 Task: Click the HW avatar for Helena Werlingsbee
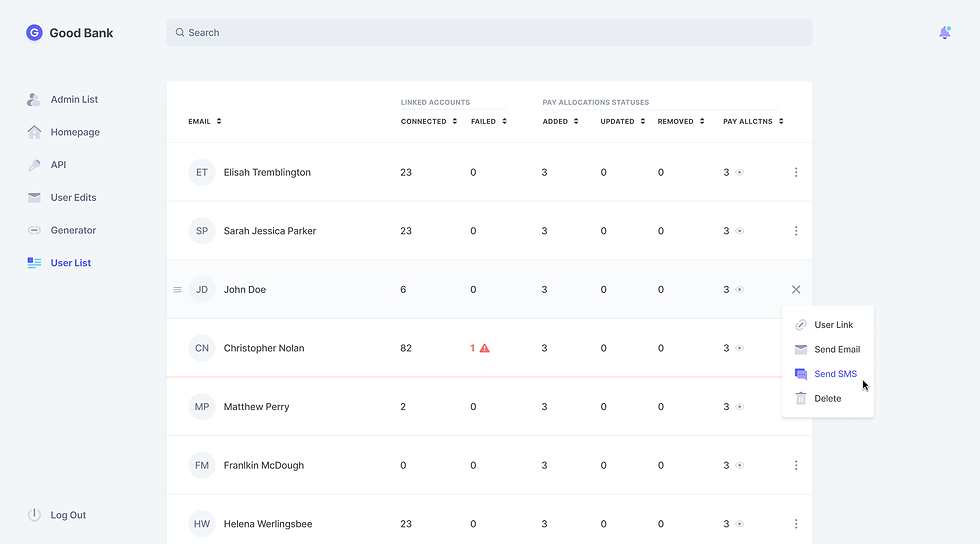202,524
